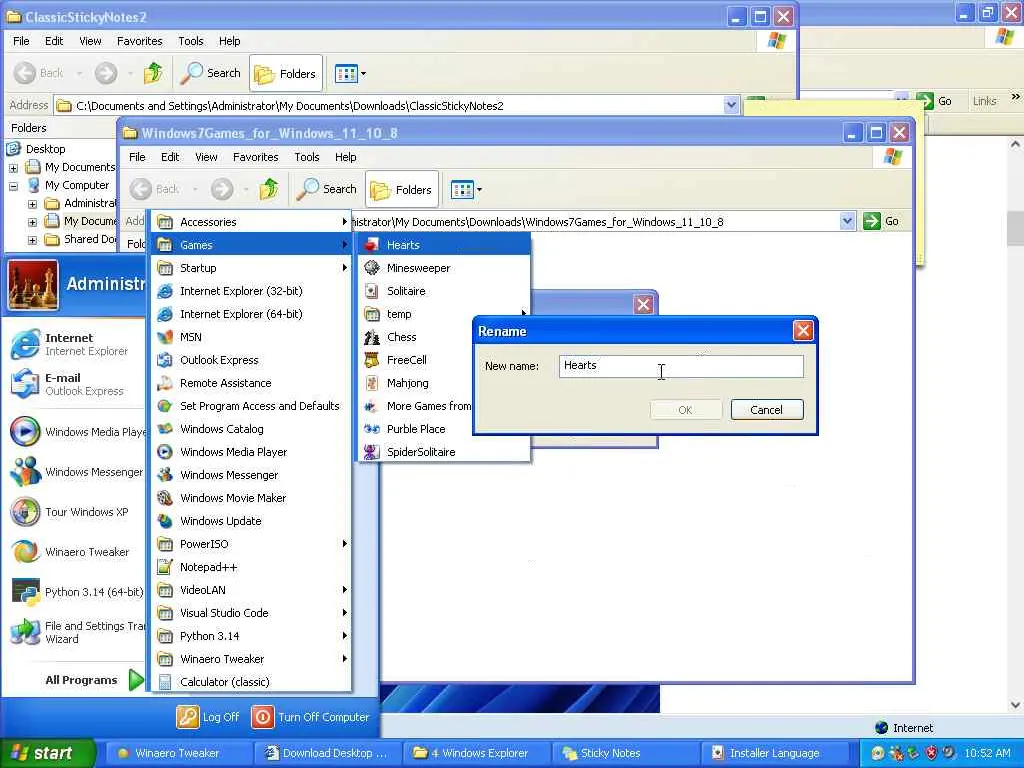Viewport: 1024px width, 768px height.
Task: Launch Internet Explorer (64-bit) from programs list
Action: (252, 314)
